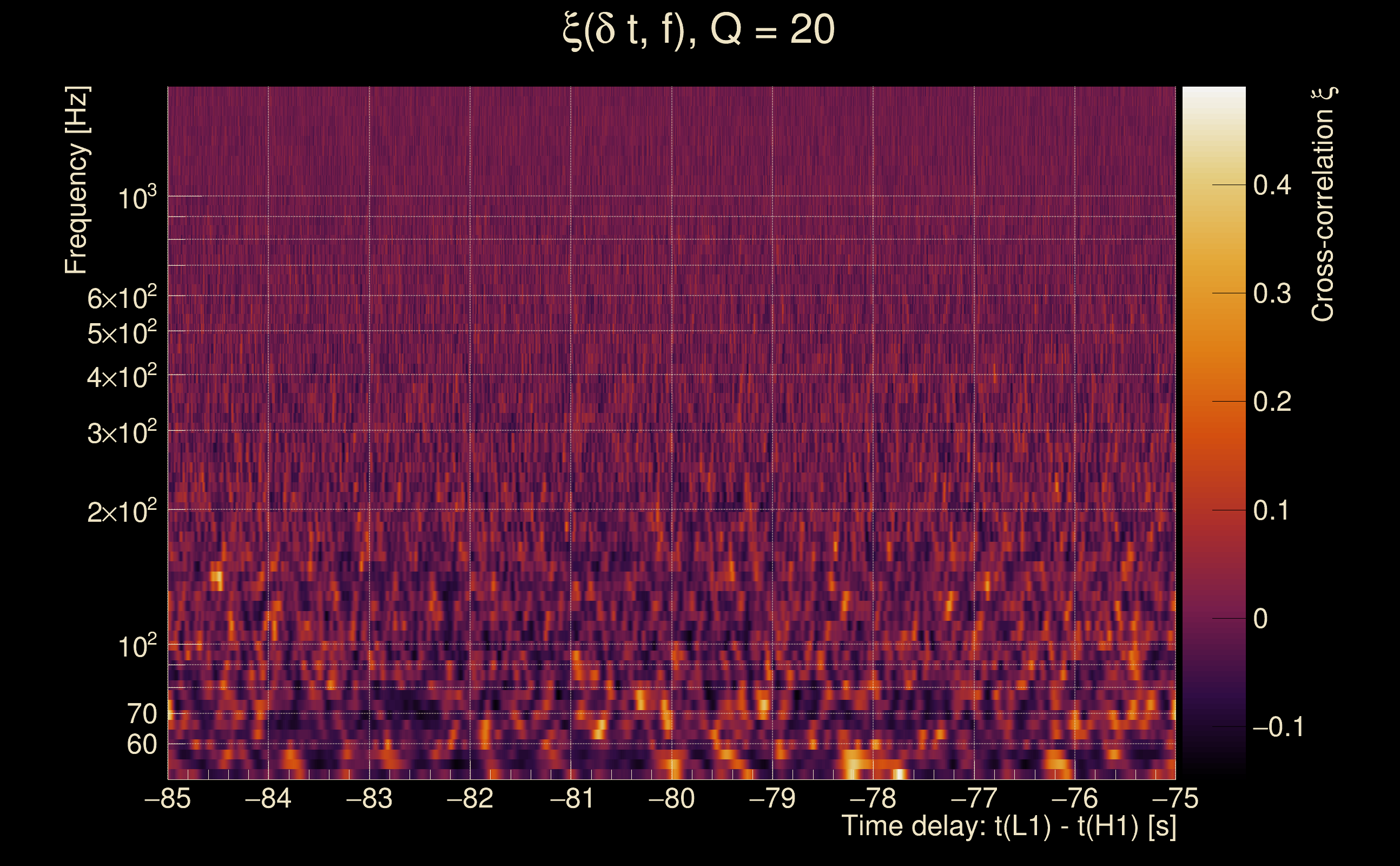
Task: Click the 0.2 colorbar tick label
Action: (1272, 402)
